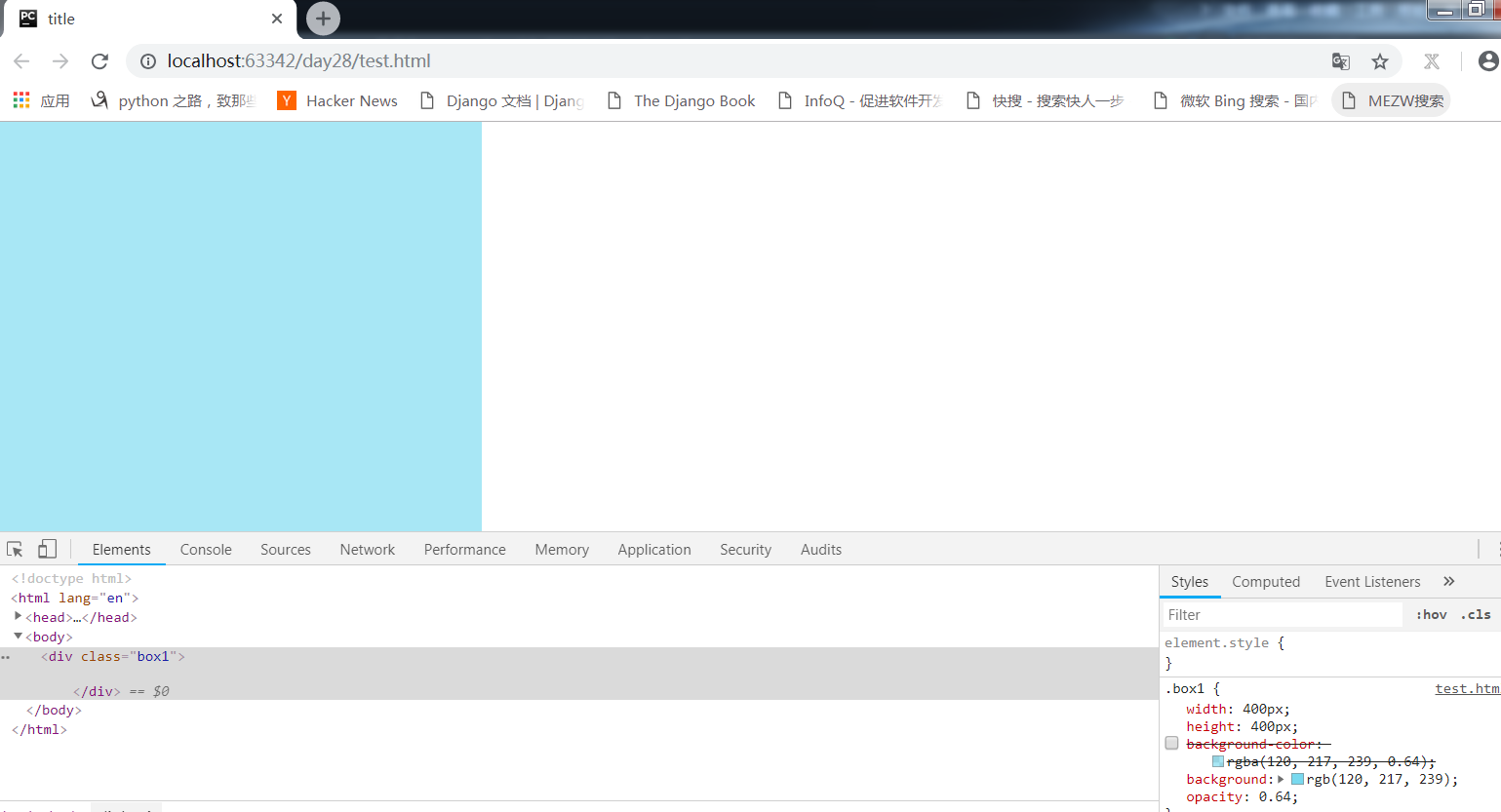Switch to the Elements panel
The image size is (1501, 812).
click(x=122, y=550)
